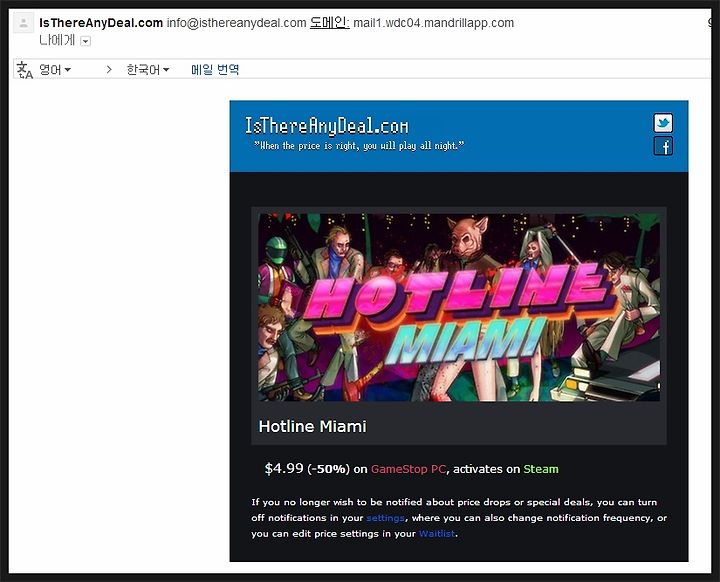Open the 한국어 target language dropdown
Screen dimensions: 720x582
tap(147, 70)
